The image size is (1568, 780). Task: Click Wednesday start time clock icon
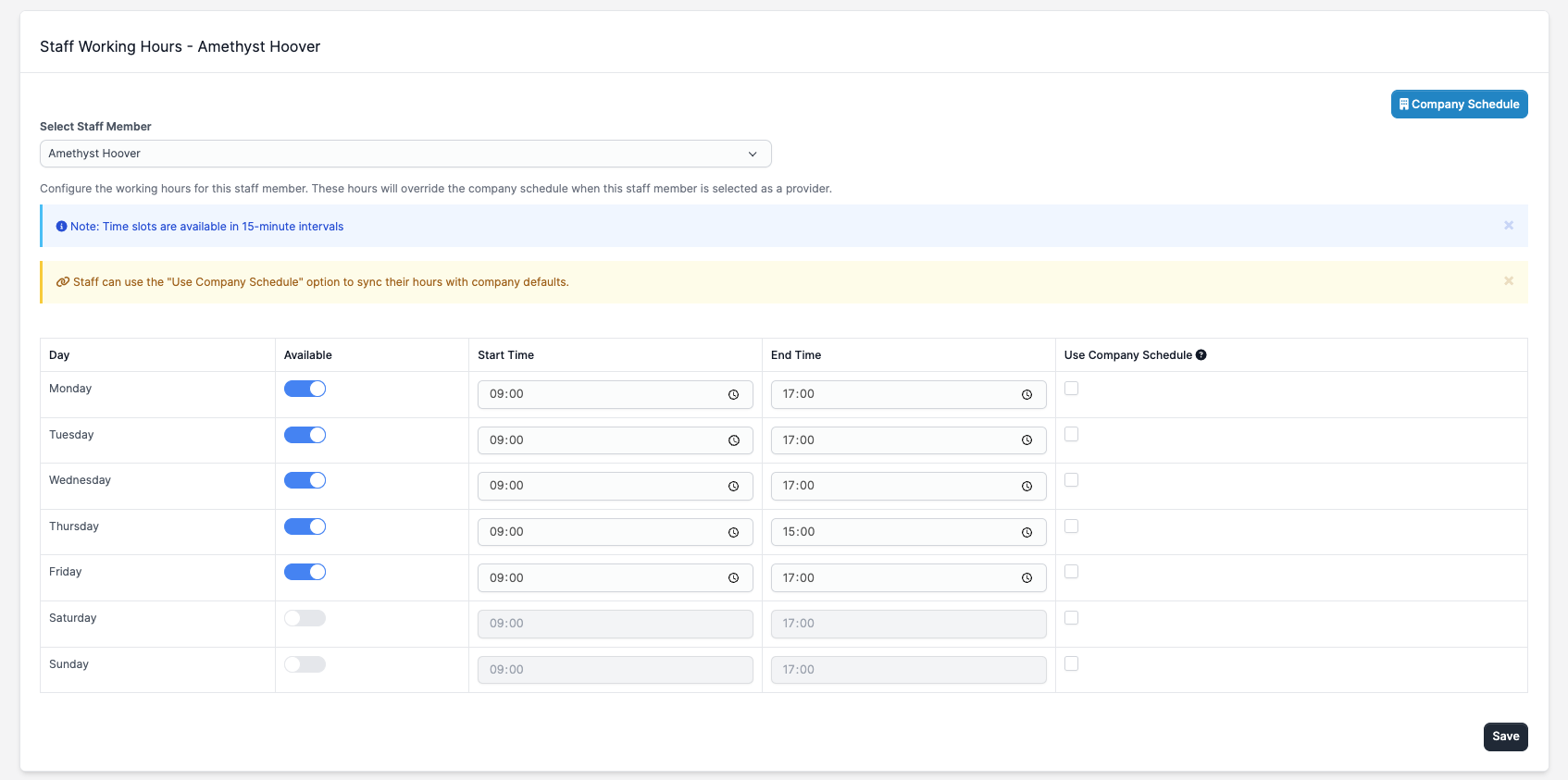733,487
